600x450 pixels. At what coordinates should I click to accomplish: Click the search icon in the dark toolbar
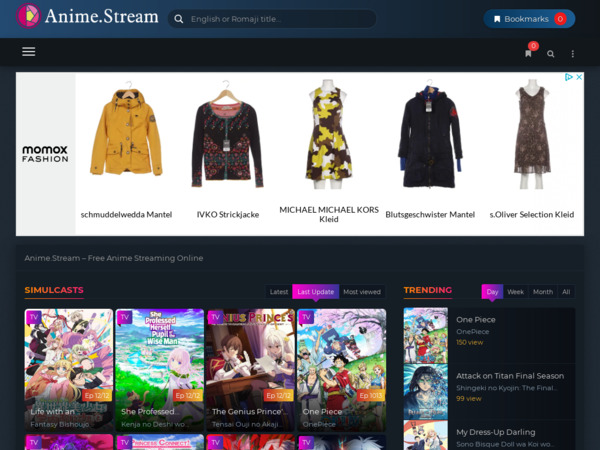551,54
